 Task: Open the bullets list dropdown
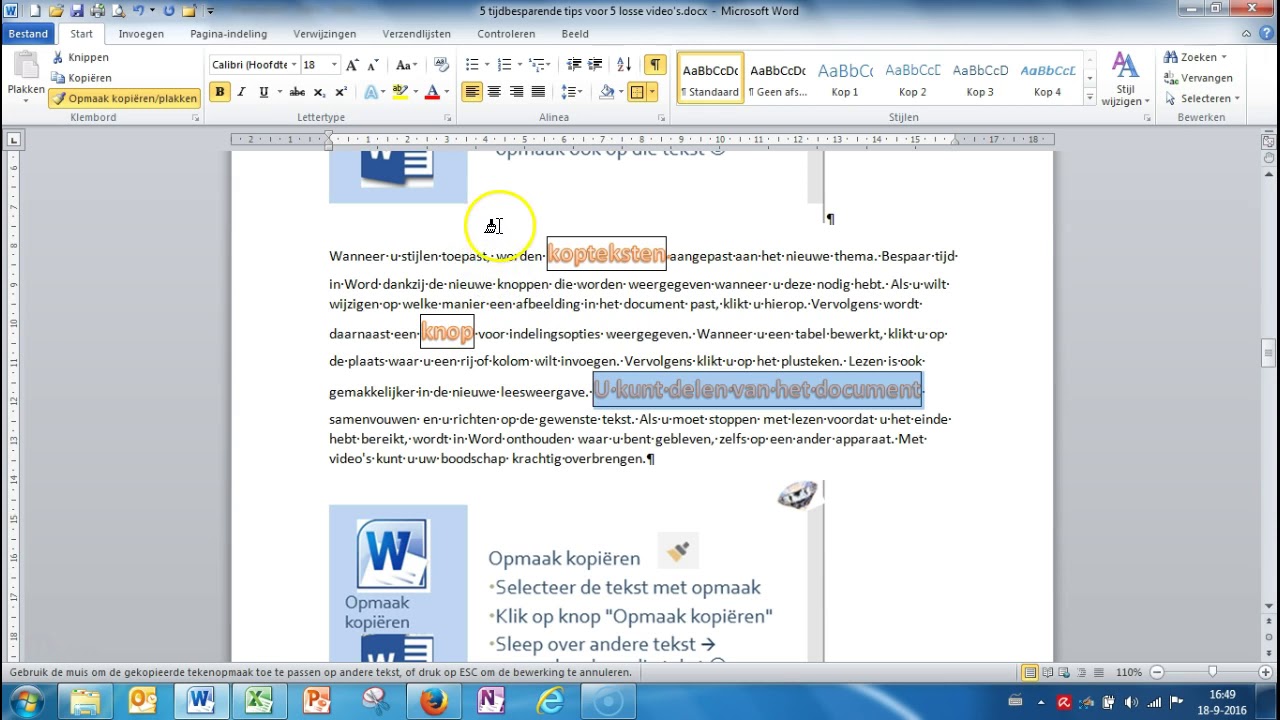tap(486, 65)
